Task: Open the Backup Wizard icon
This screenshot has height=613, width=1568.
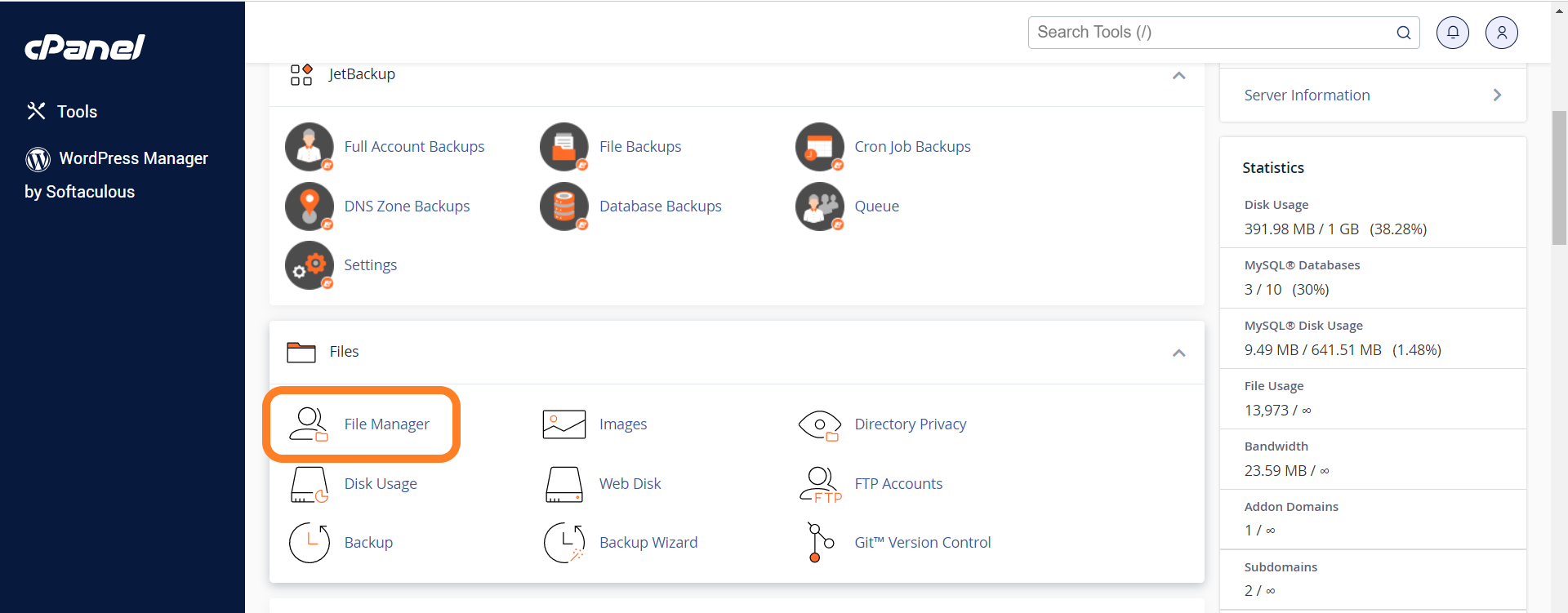Action: [564, 543]
